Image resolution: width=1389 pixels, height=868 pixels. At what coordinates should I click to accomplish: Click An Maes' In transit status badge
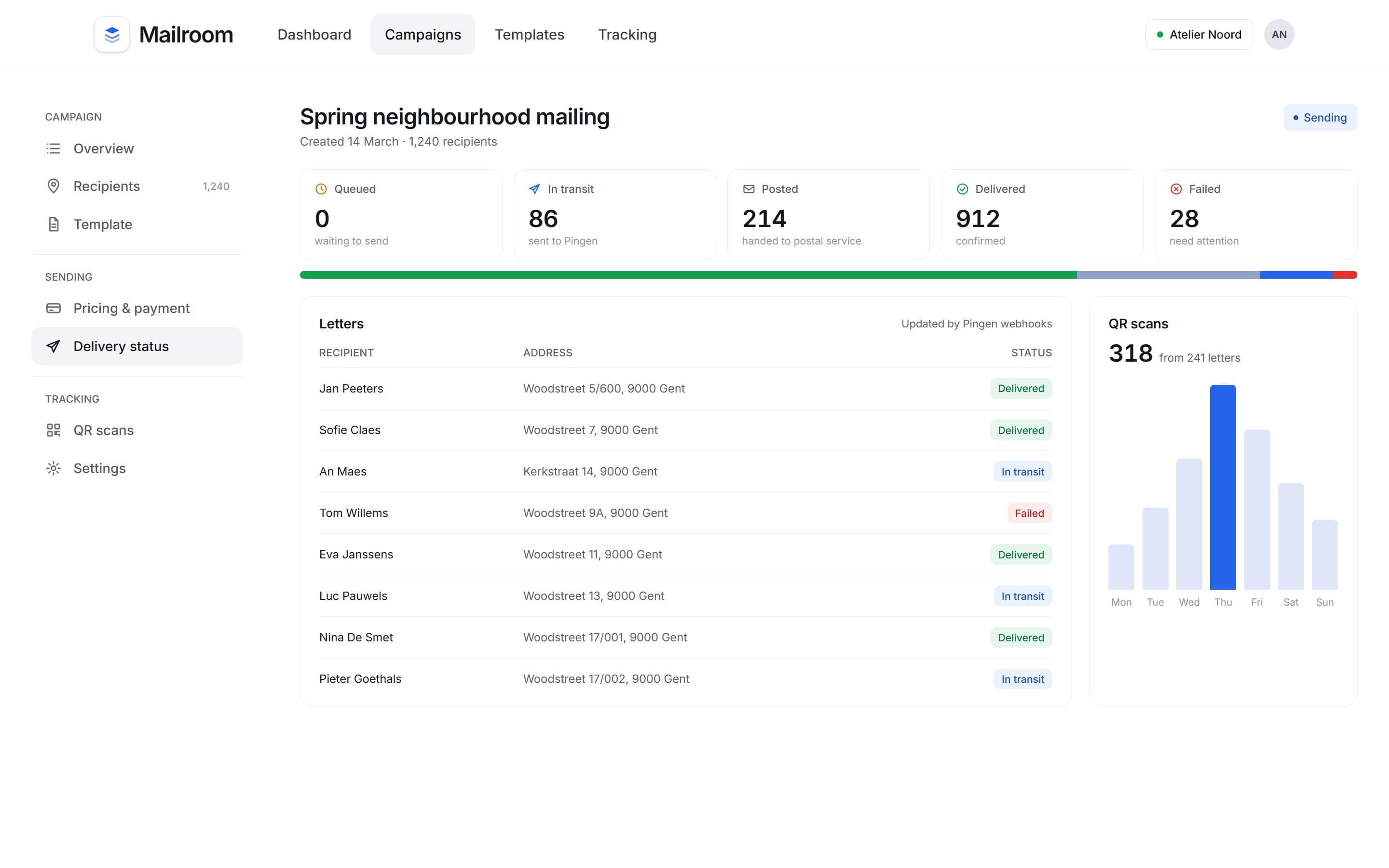(x=1022, y=472)
